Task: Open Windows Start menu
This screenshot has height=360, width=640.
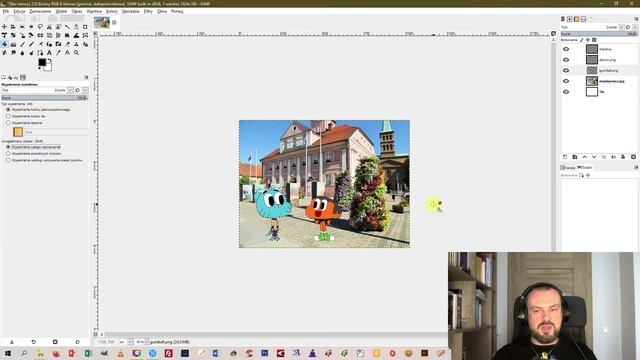Action: coord(7,353)
